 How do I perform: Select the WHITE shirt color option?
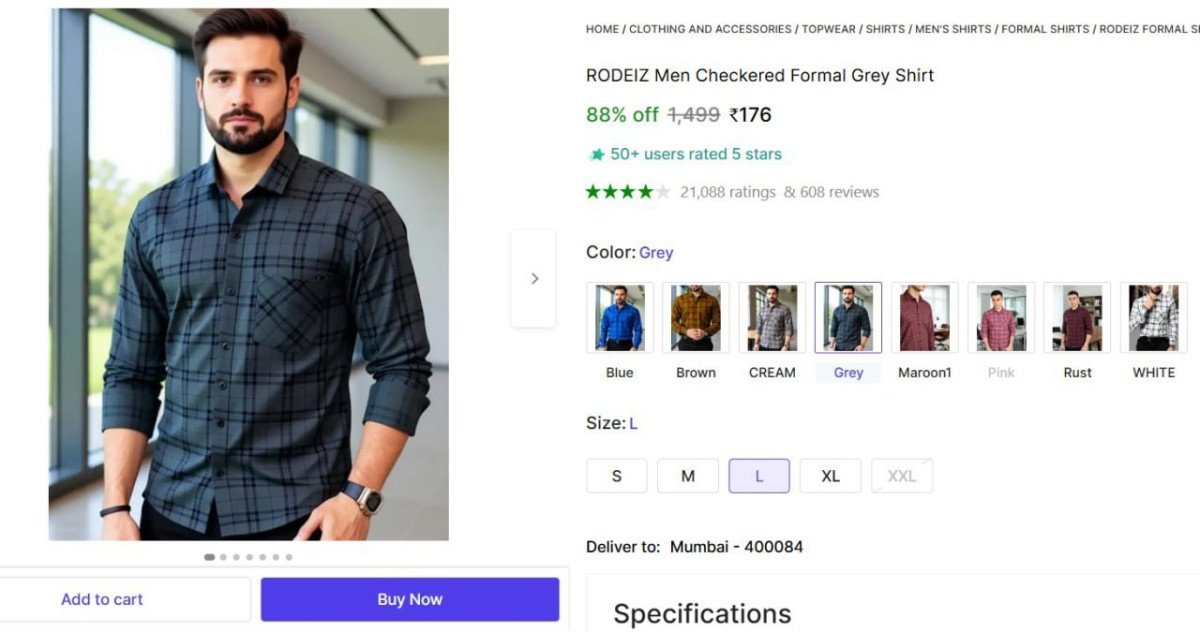1153,316
